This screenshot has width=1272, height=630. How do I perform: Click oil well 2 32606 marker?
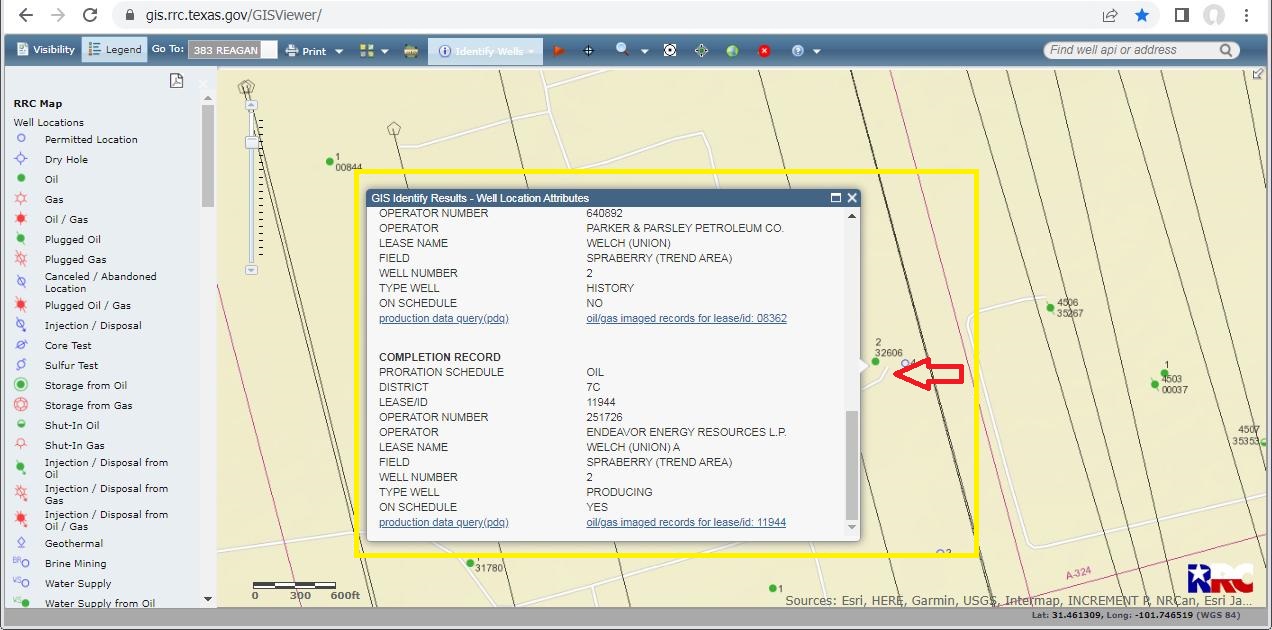(x=876, y=362)
